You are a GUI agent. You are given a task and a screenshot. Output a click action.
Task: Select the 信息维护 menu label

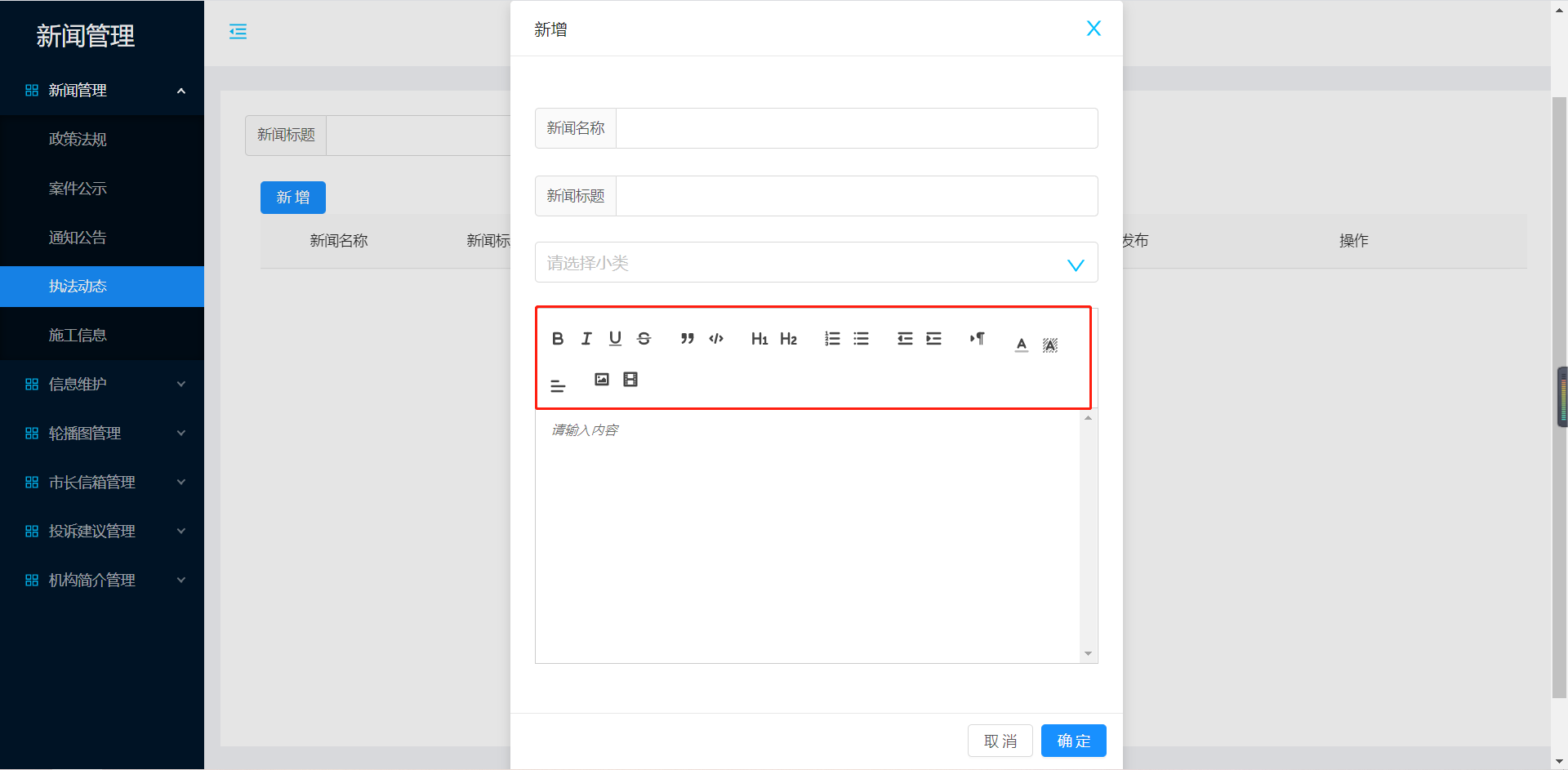[78, 385]
